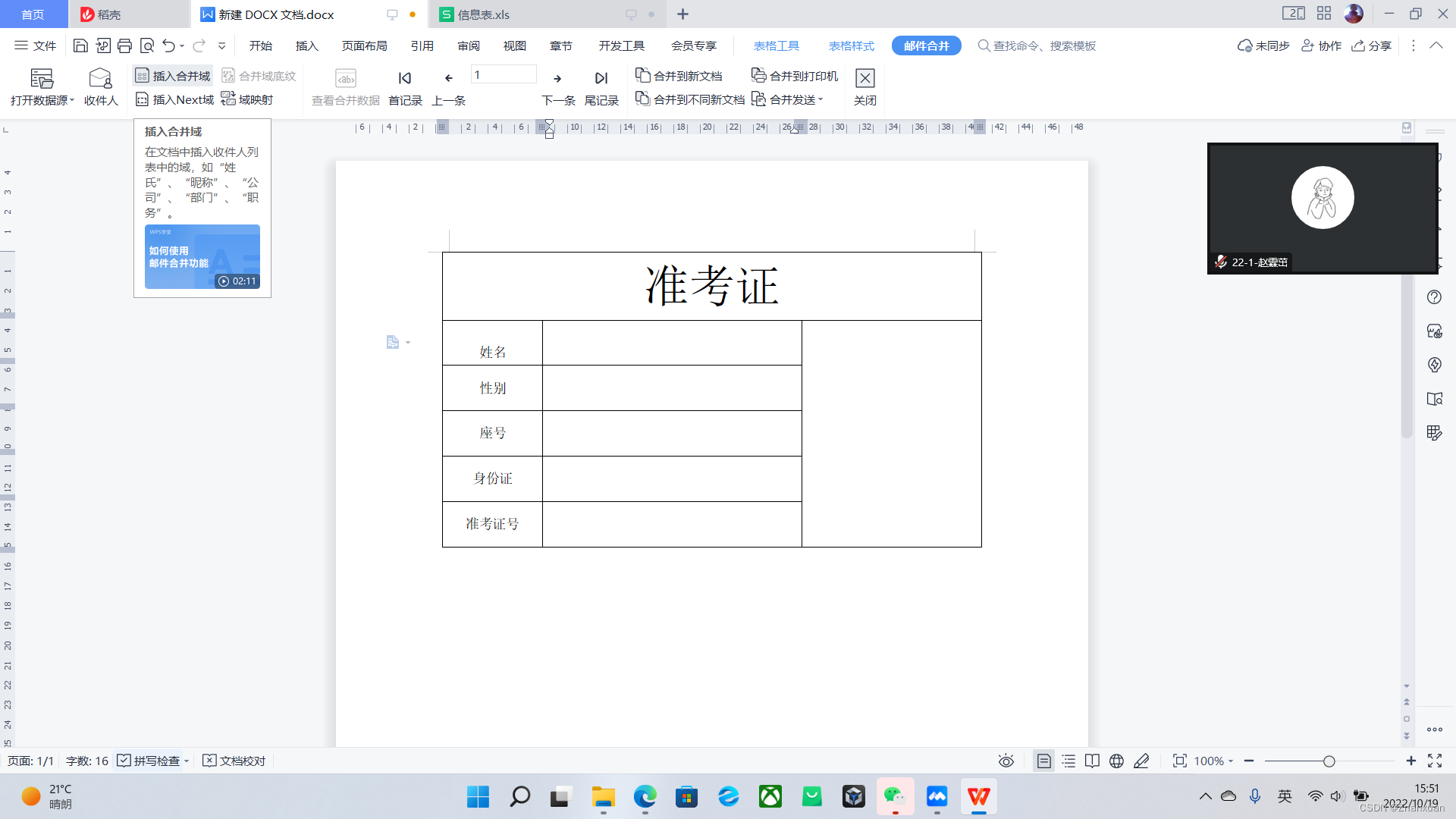Click the Insert Merge Field icon
The height and width of the screenshot is (819, 1456).
coord(142,76)
